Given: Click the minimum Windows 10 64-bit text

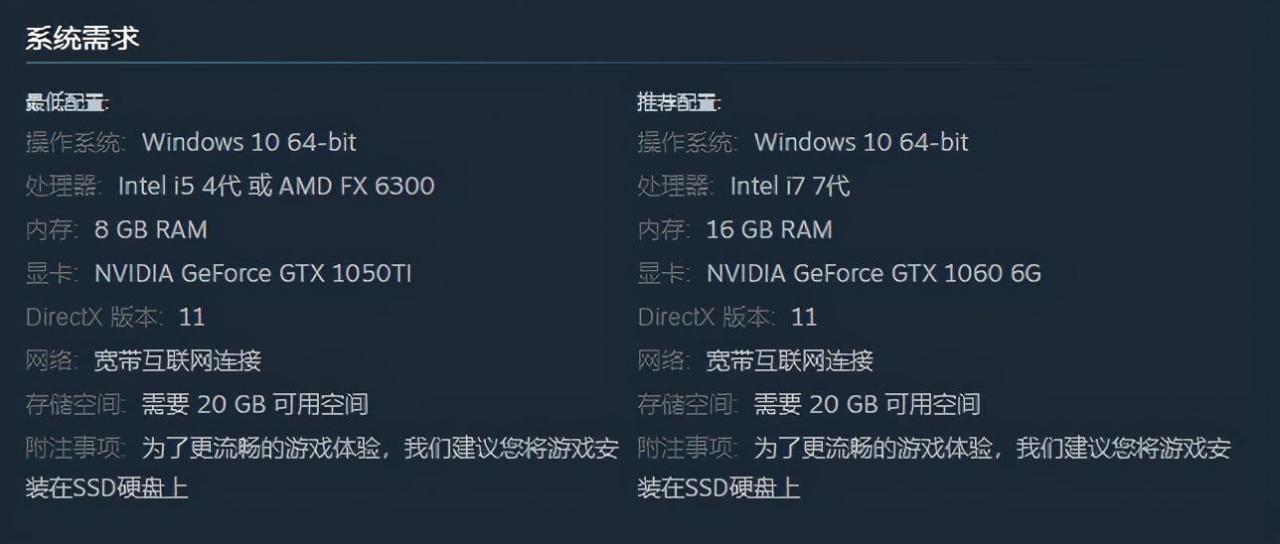Looking at the screenshot, I should (x=249, y=142).
